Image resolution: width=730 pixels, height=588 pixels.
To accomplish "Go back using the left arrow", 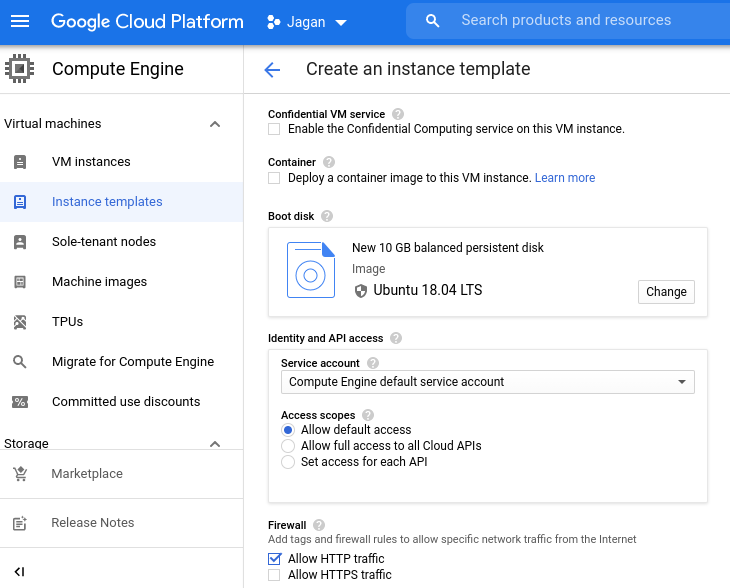I will 272,70.
